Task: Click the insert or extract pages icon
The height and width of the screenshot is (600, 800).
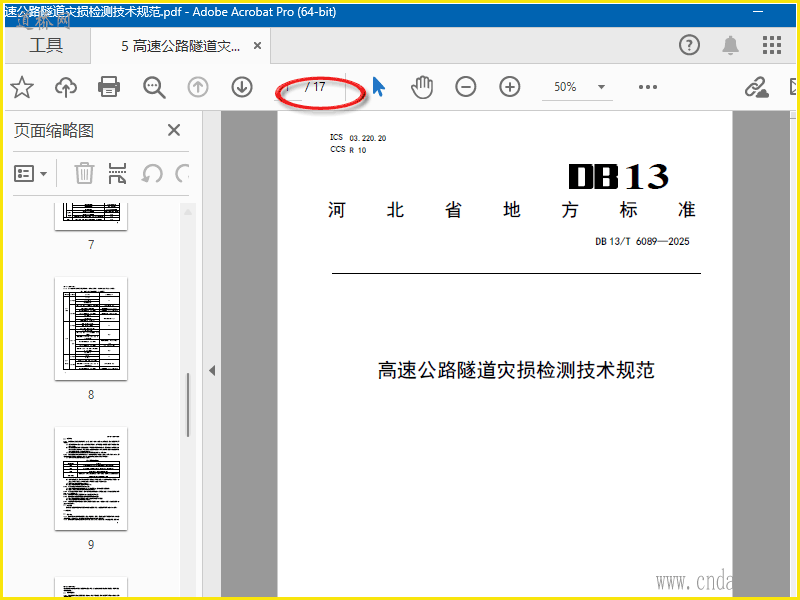Action: pyautogui.click(x=117, y=173)
